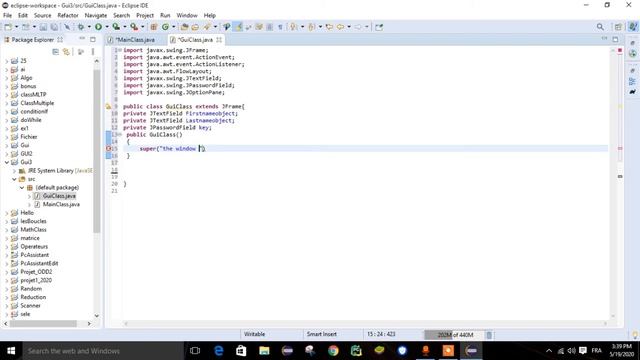The height and width of the screenshot is (360, 640).
Task: Toggle Link with Editor in Package Explorer
Action: [66, 52]
